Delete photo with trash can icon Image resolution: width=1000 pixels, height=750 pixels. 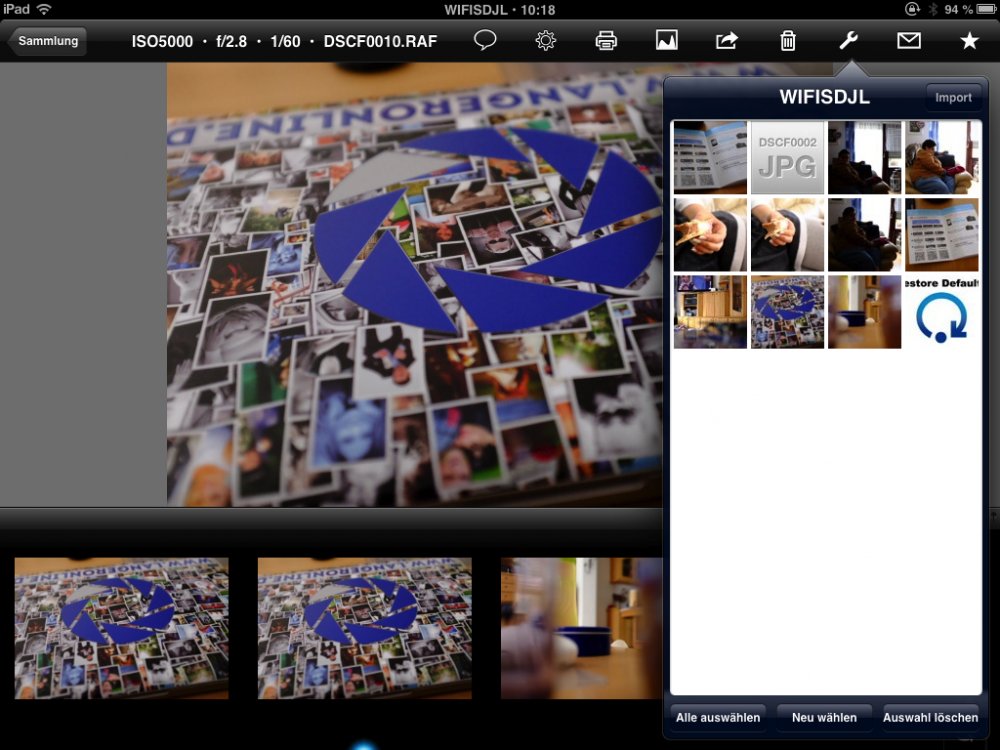coord(788,41)
